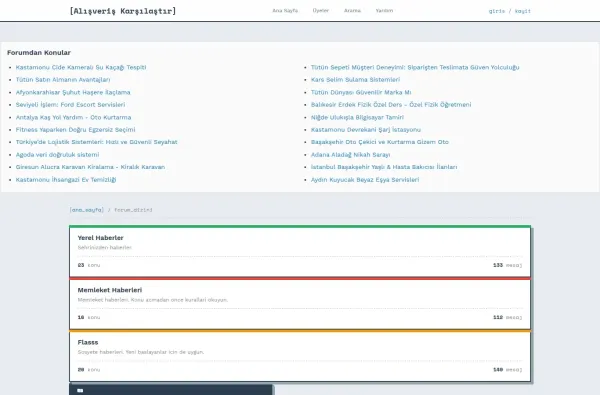
Task: Open topic Tütün Dünyası Güvenilir Marka Mı
Action: (361, 92)
